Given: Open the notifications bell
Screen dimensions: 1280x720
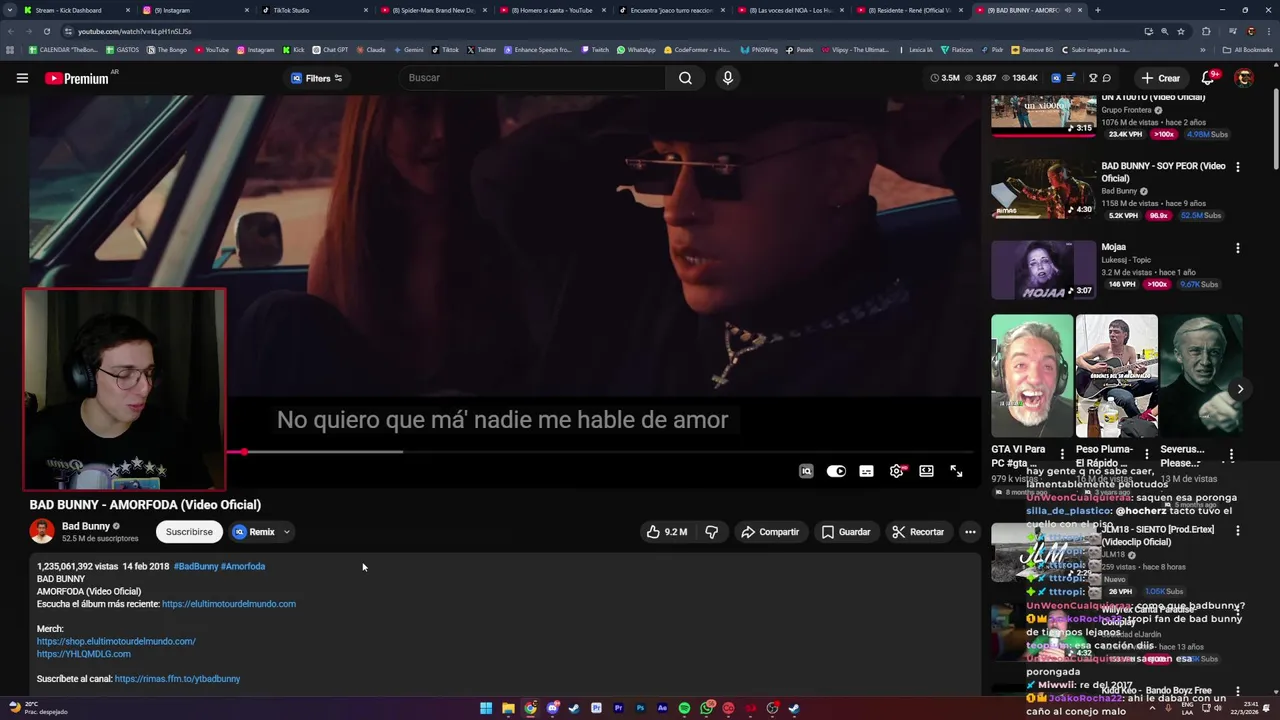Looking at the screenshot, I should coord(1208,78).
